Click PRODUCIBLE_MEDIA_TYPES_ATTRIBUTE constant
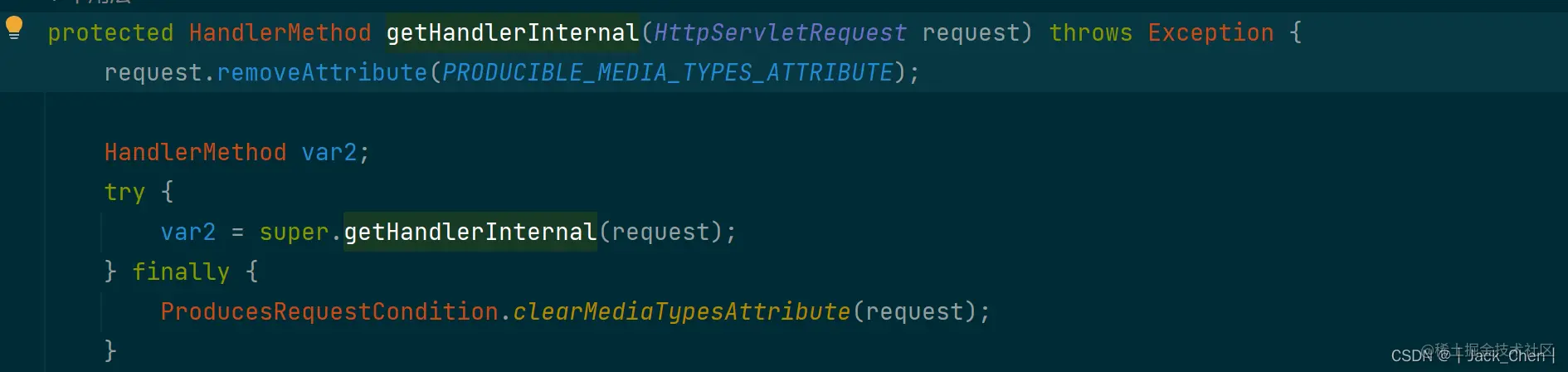 668,72
